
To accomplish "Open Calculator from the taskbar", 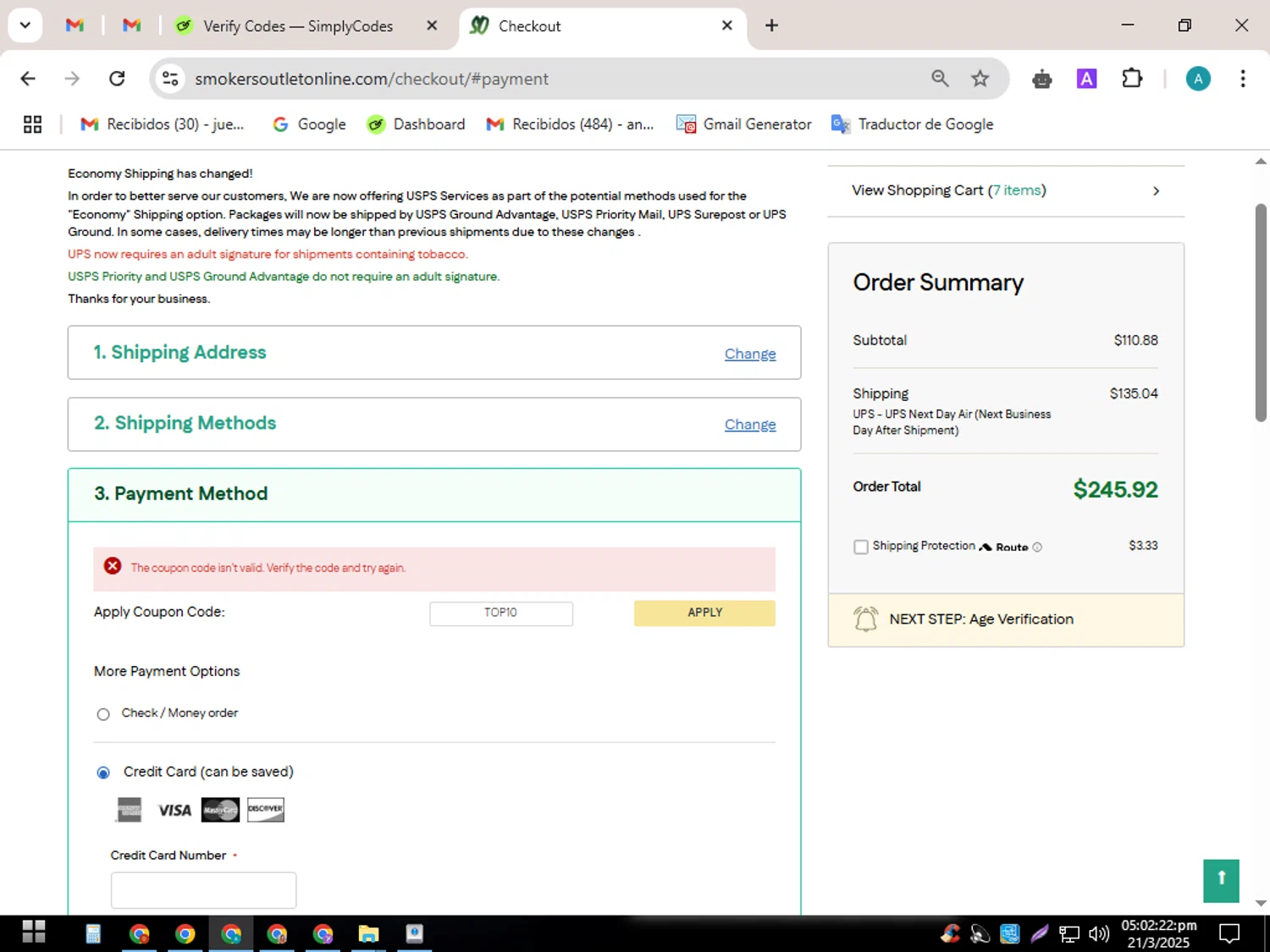I will (93, 933).
